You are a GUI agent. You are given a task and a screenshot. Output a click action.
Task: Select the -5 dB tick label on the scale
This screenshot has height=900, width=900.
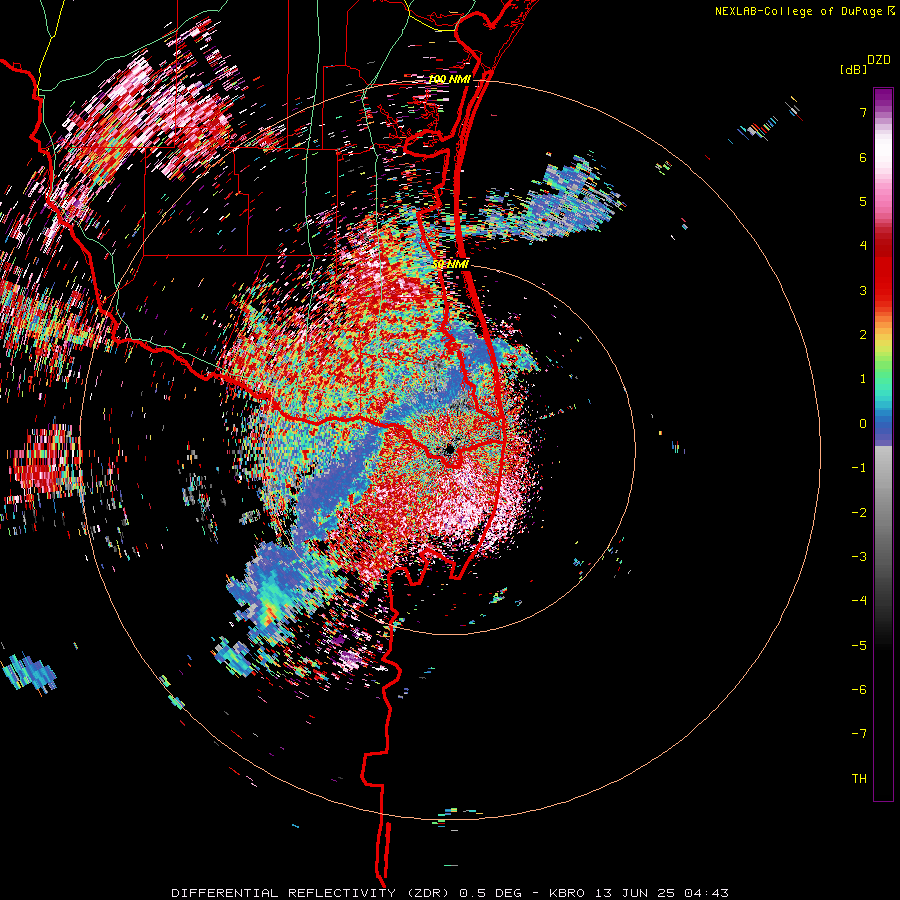point(859,646)
